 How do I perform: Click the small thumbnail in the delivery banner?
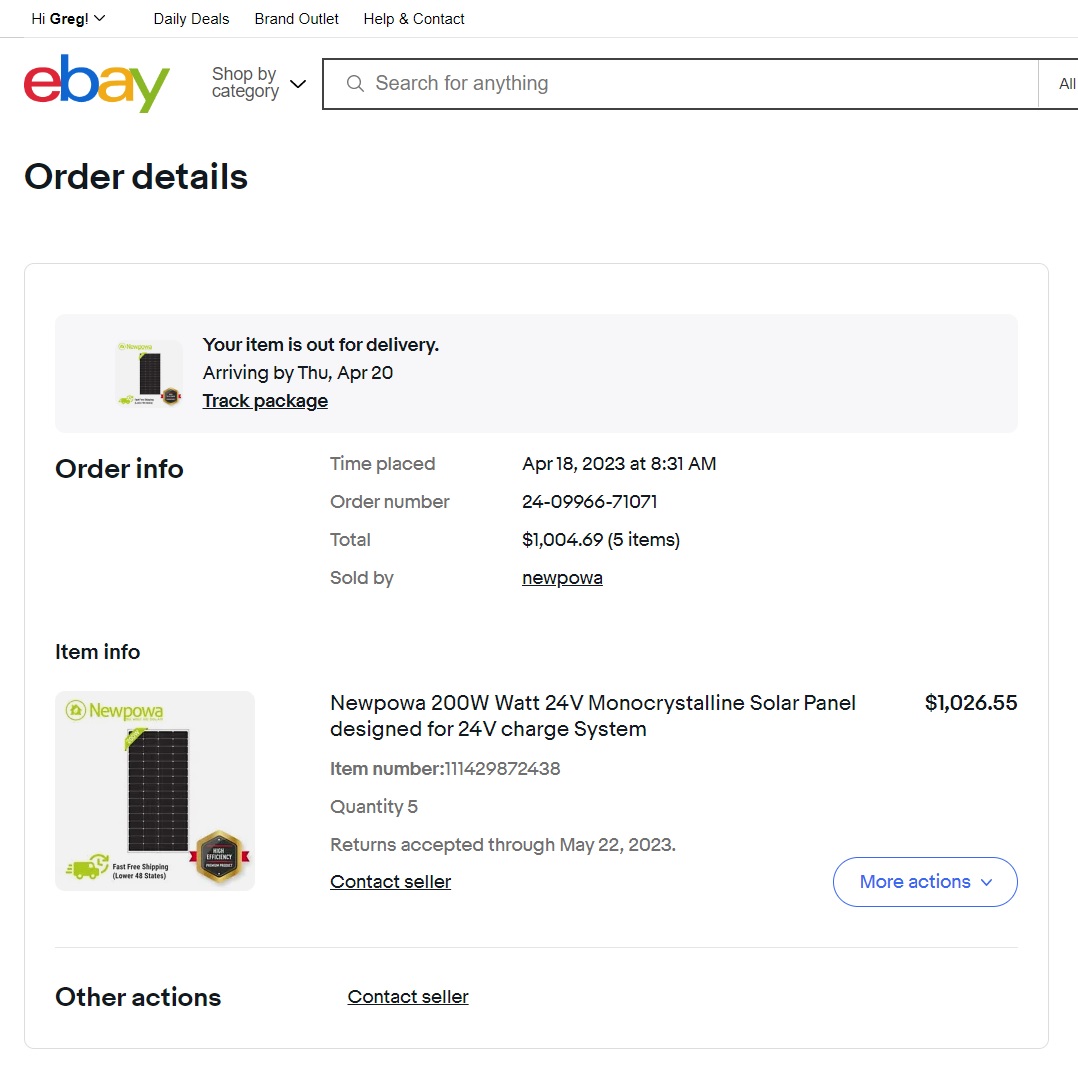148,373
